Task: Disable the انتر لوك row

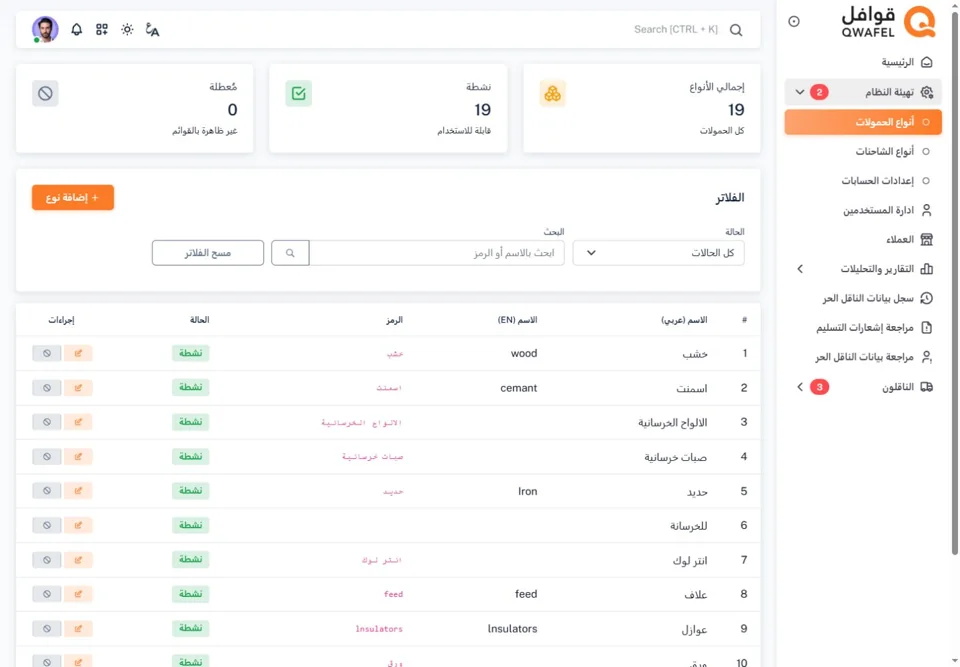Action: pos(47,560)
